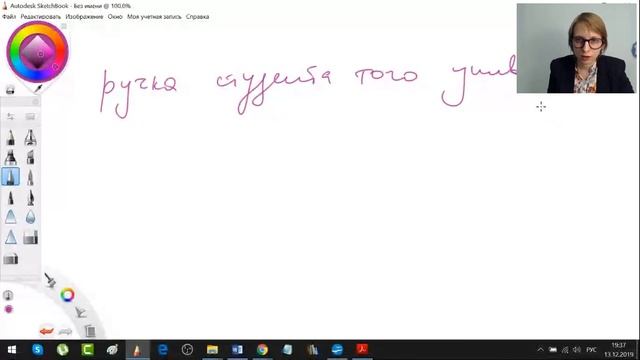Open Adobe Acrobat from the taskbar
Viewport: 640px width, 360px height.
[362, 350]
